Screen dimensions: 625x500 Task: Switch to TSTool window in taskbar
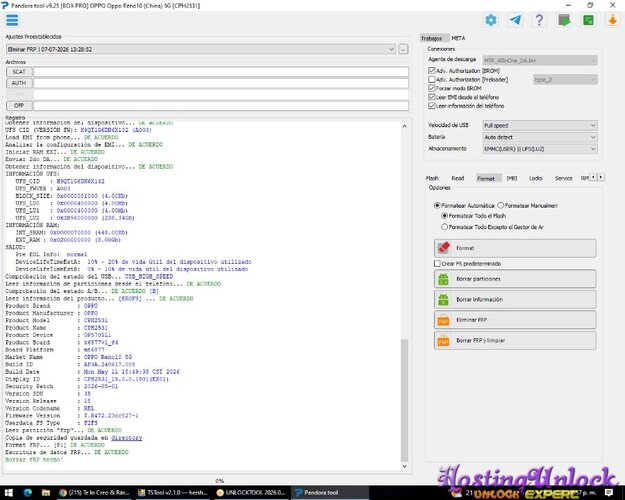tap(173, 493)
